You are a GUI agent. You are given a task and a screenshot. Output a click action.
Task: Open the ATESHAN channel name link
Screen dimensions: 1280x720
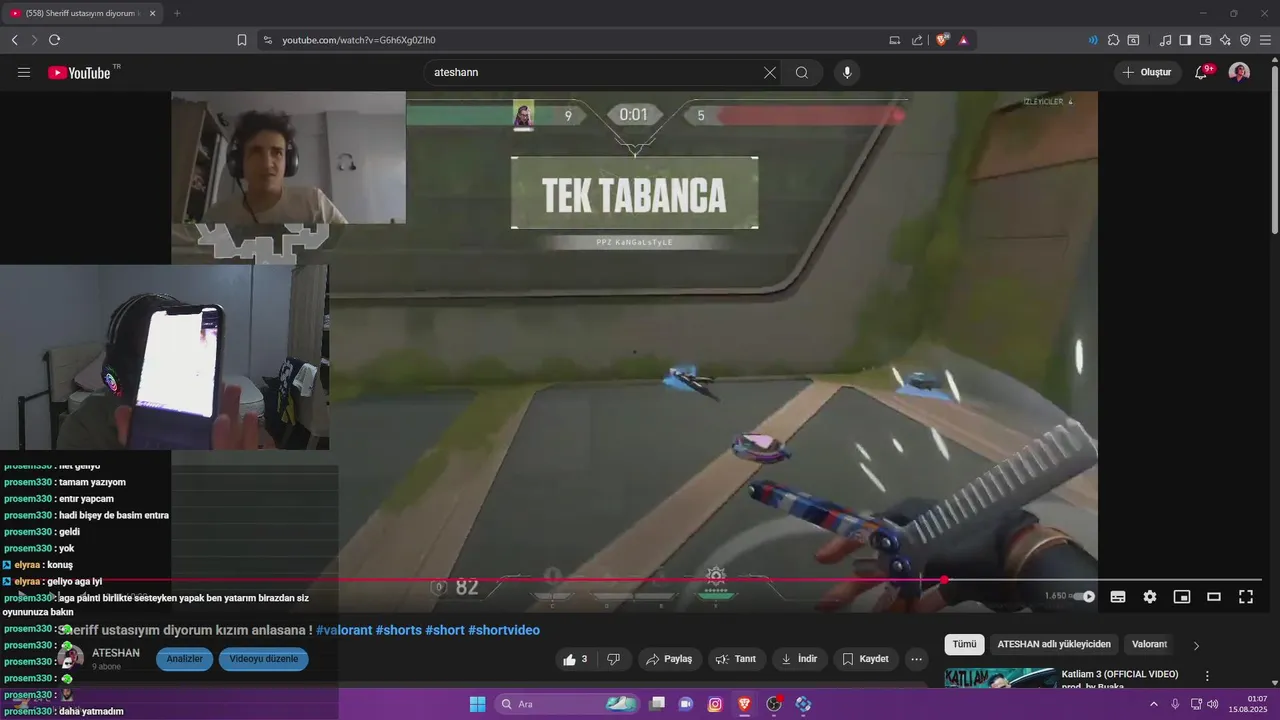[116, 653]
